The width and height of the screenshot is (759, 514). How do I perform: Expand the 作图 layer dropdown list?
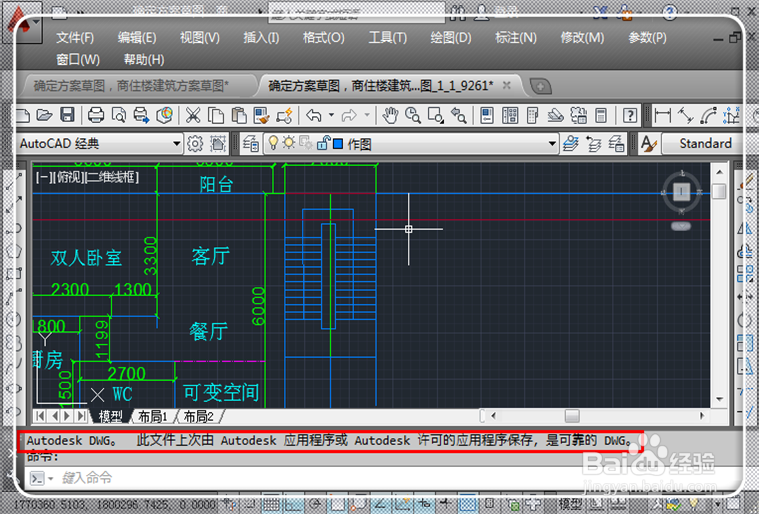[x=552, y=143]
